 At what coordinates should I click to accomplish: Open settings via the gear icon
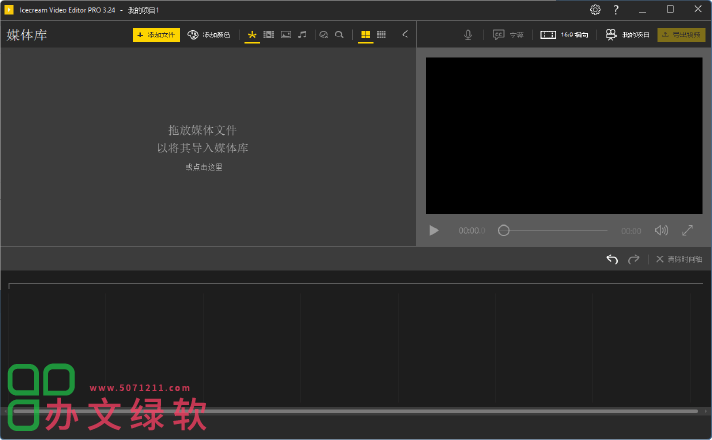coord(595,10)
